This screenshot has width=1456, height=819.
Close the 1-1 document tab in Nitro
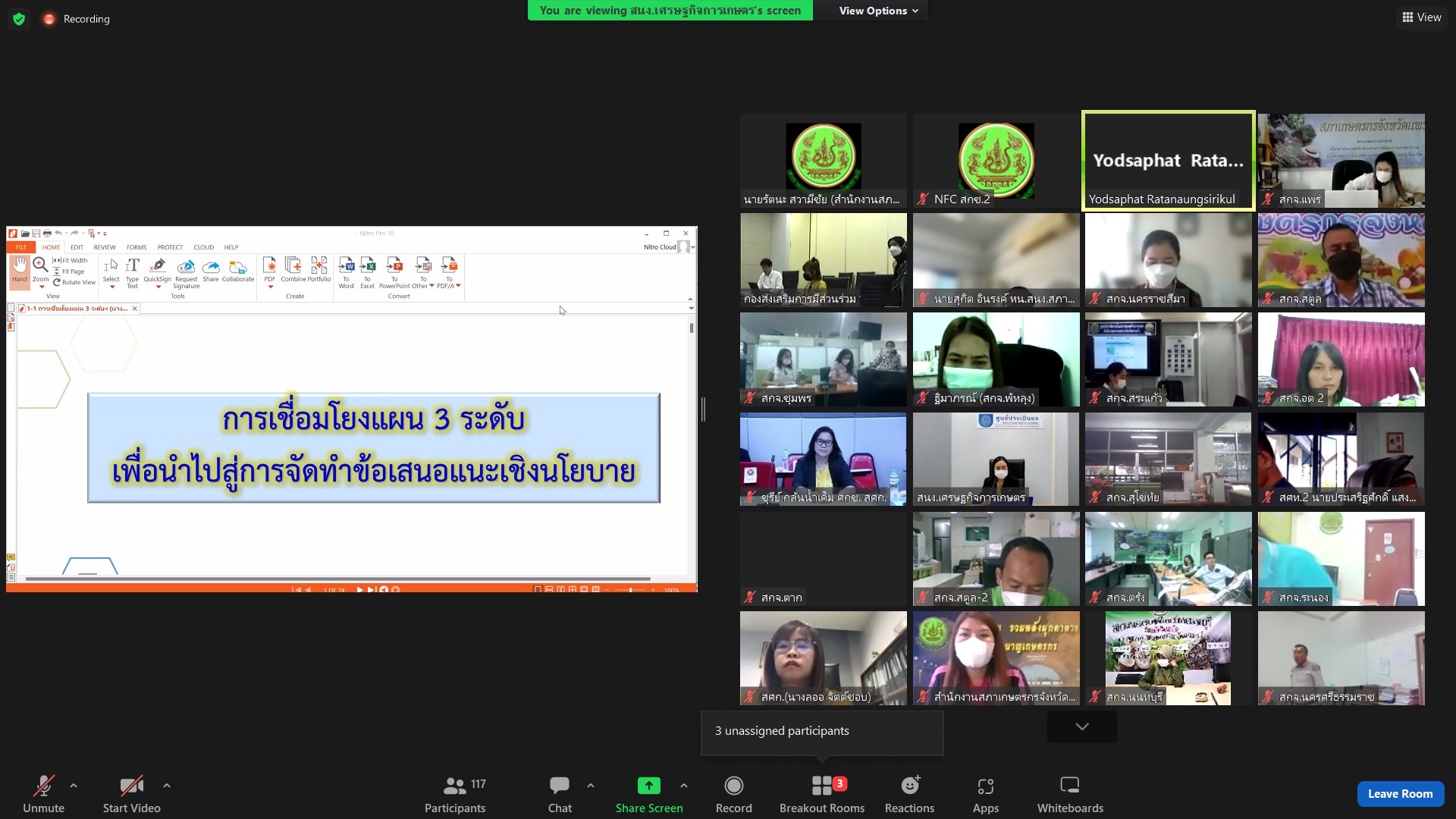point(135,309)
